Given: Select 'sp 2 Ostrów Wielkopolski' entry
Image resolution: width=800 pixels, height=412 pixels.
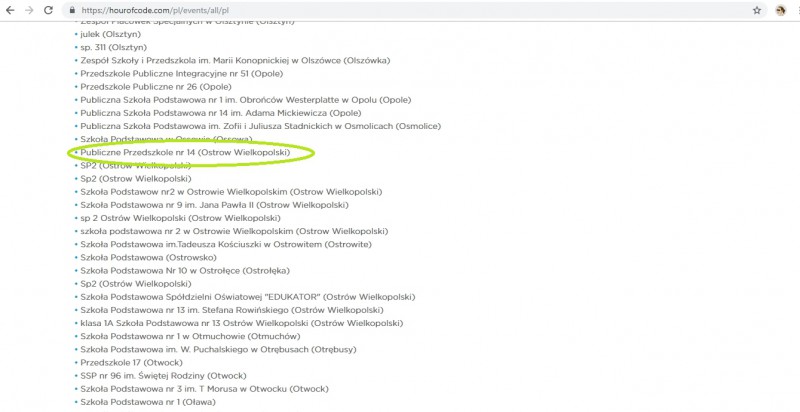Looking at the screenshot, I should tap(180, 218).
